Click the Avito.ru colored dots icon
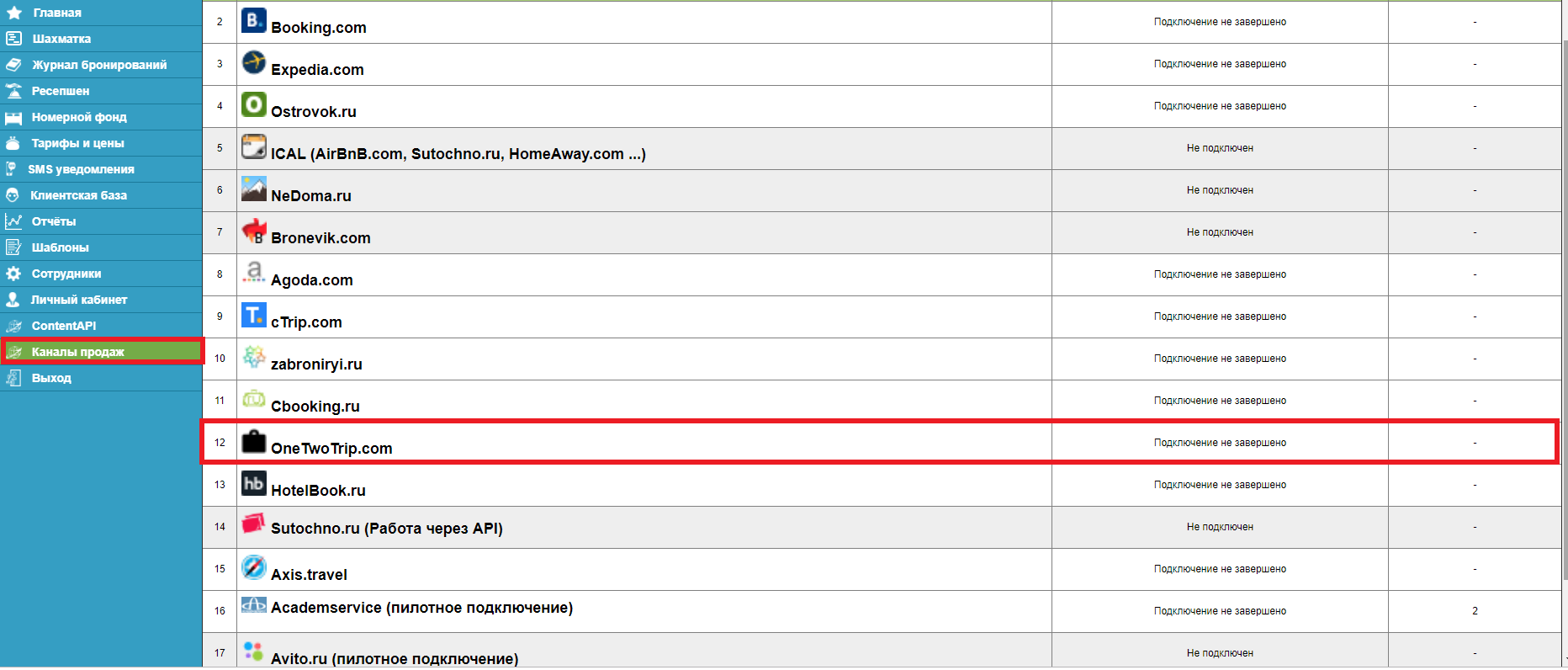 (253, 651)
